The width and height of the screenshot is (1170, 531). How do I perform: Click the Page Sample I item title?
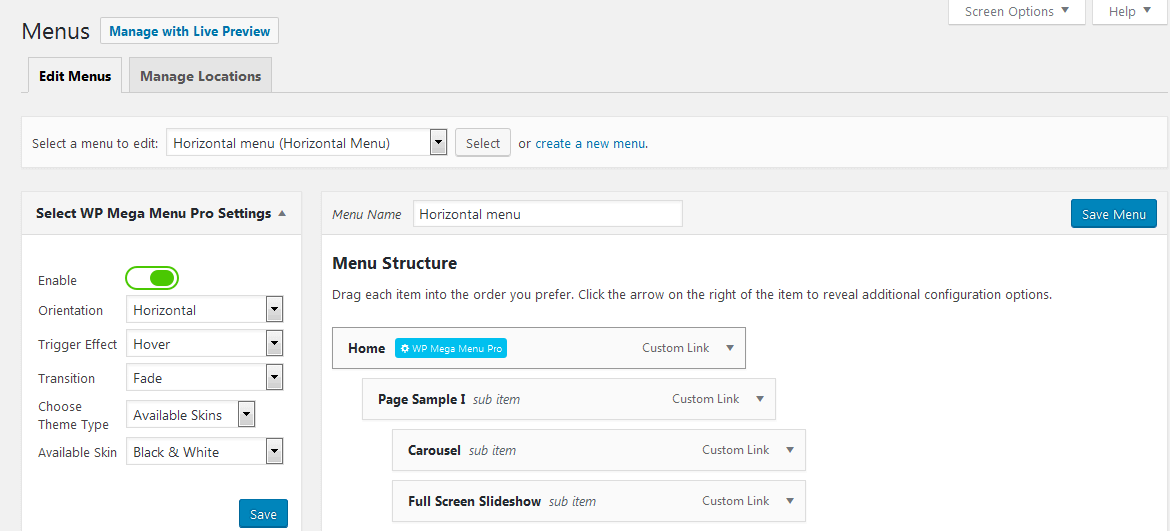422,399
